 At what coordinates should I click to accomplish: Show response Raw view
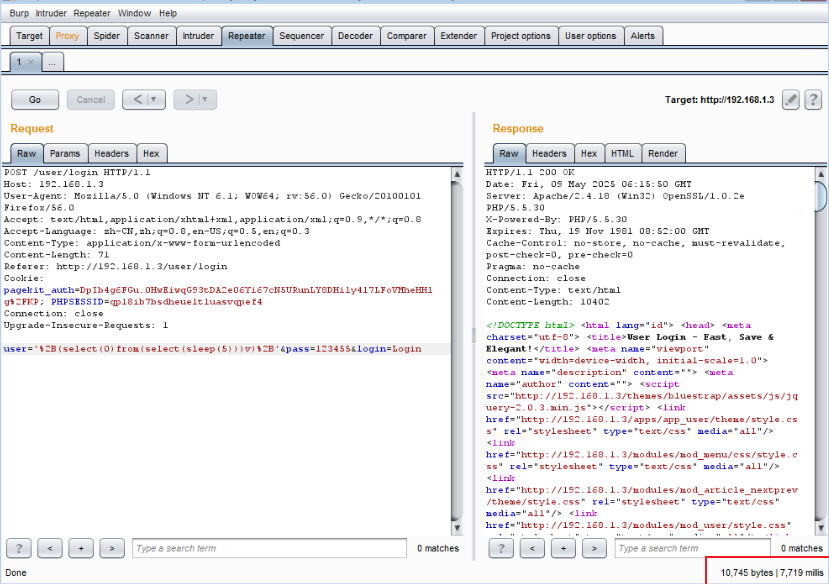click(x=509, y=153)
